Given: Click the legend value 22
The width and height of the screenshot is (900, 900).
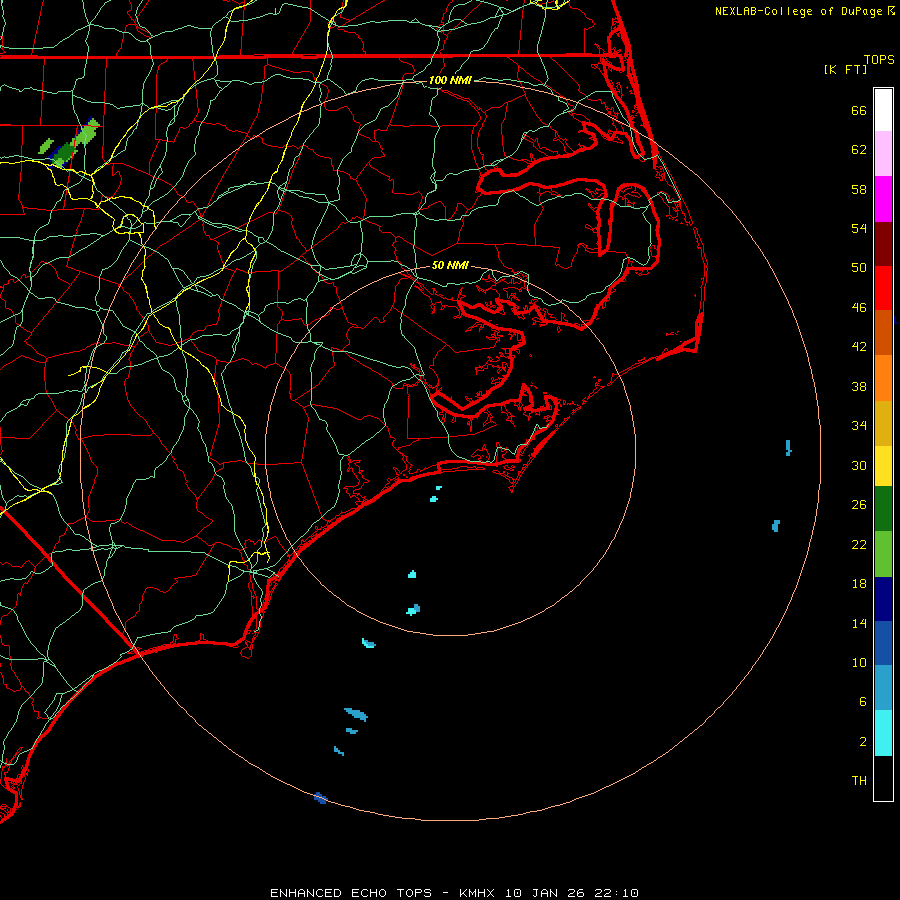Looking at the screenshot, I should point(859,544).
